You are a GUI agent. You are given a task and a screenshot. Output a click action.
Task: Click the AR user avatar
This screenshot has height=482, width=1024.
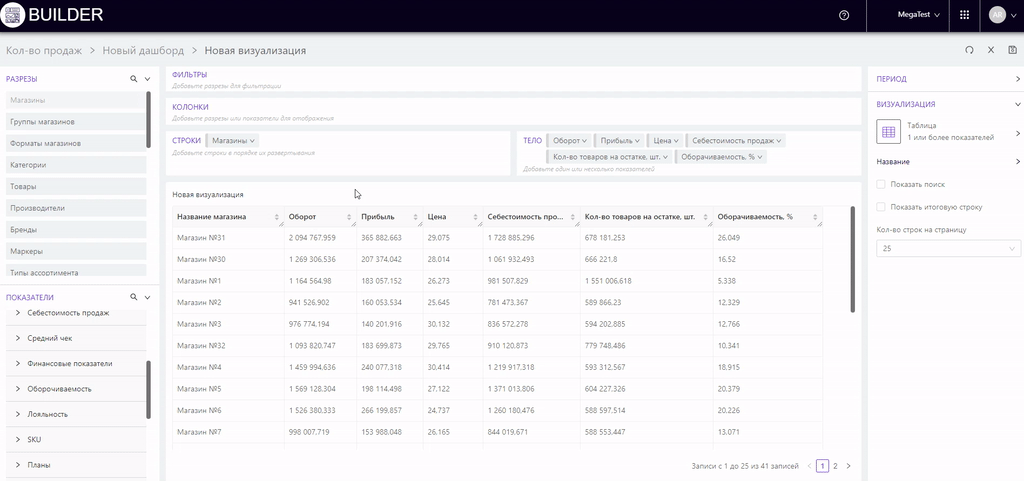pos(996,15)
